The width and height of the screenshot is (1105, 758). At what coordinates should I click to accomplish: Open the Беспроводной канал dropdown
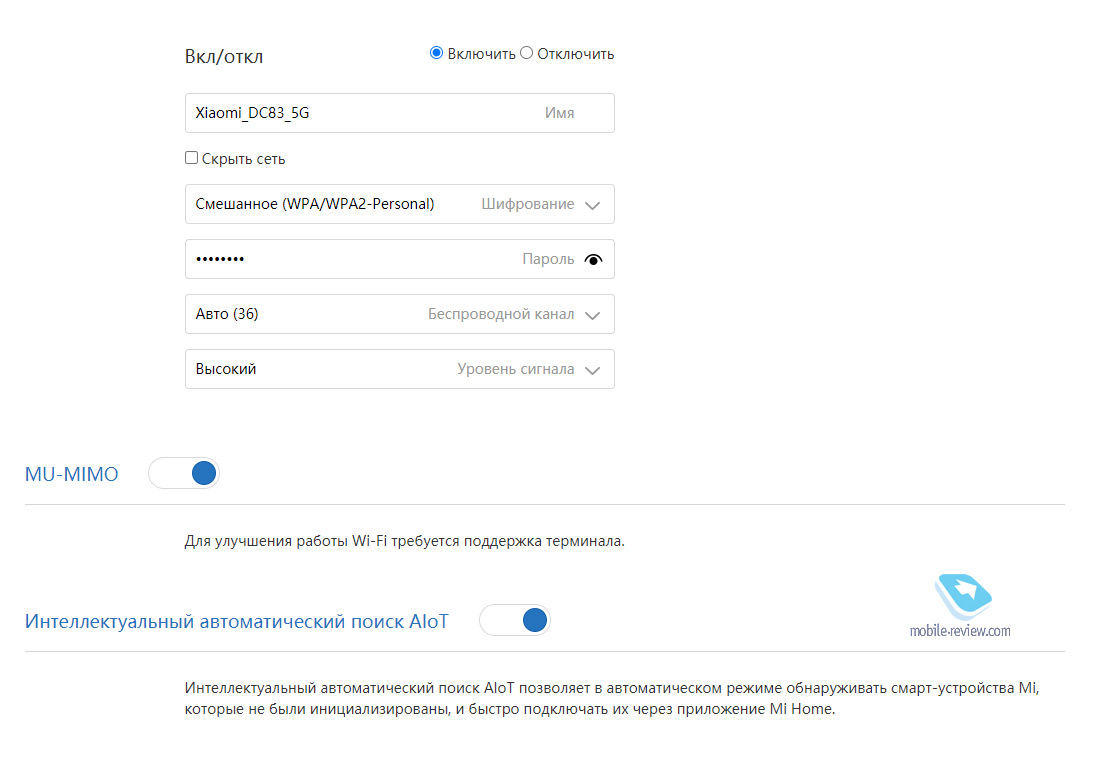(x=400, y=313)
